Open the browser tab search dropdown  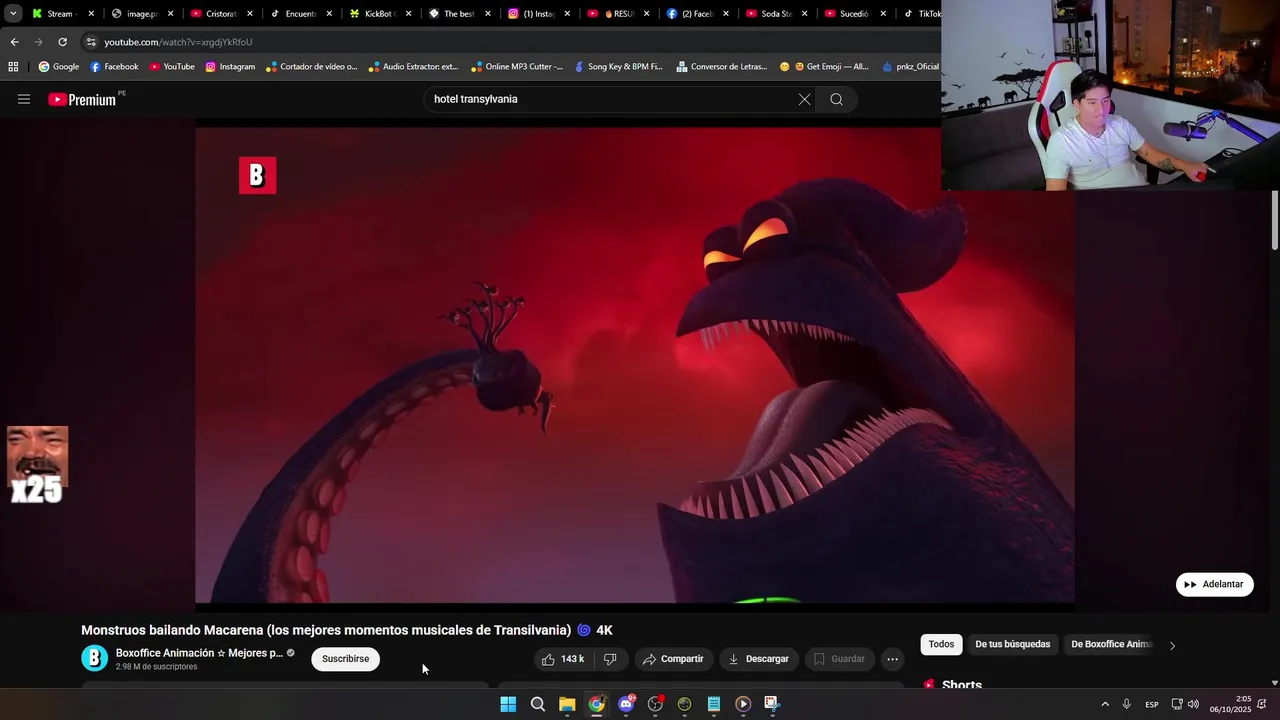pos(12,14)
